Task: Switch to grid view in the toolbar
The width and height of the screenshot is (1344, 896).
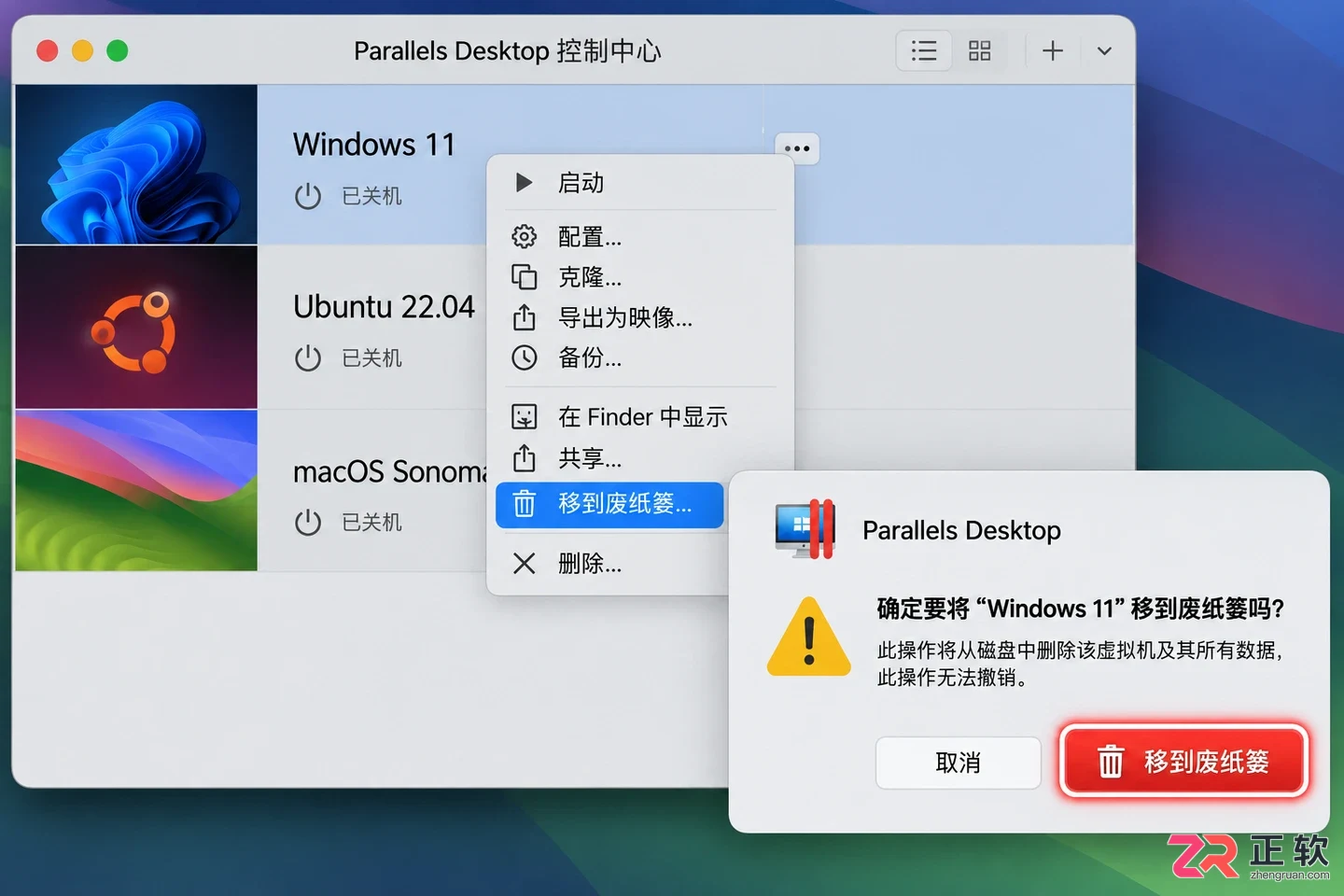Action: tap(979, 50)
